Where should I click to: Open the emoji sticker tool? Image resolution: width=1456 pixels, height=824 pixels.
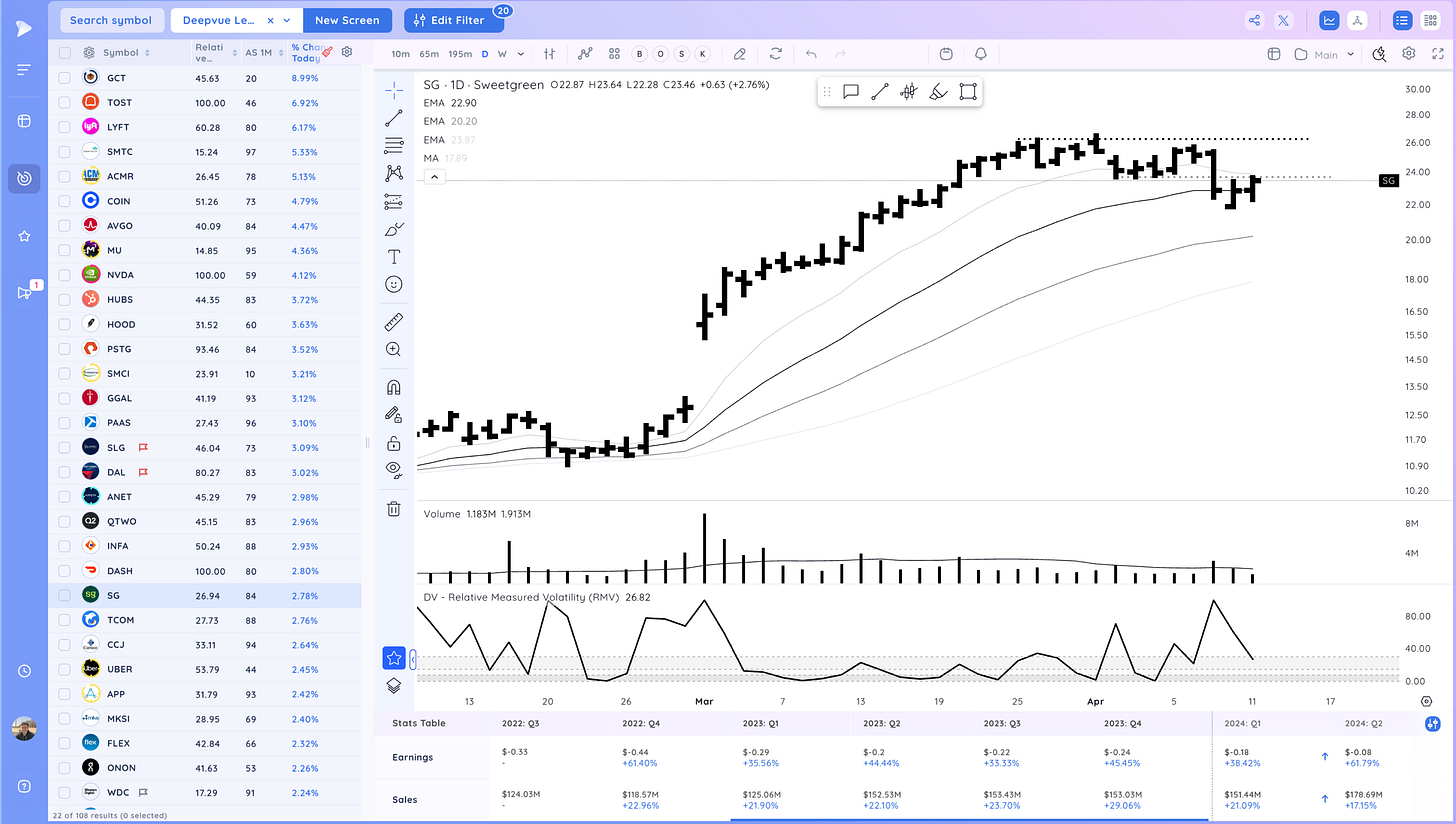(394, 285)
